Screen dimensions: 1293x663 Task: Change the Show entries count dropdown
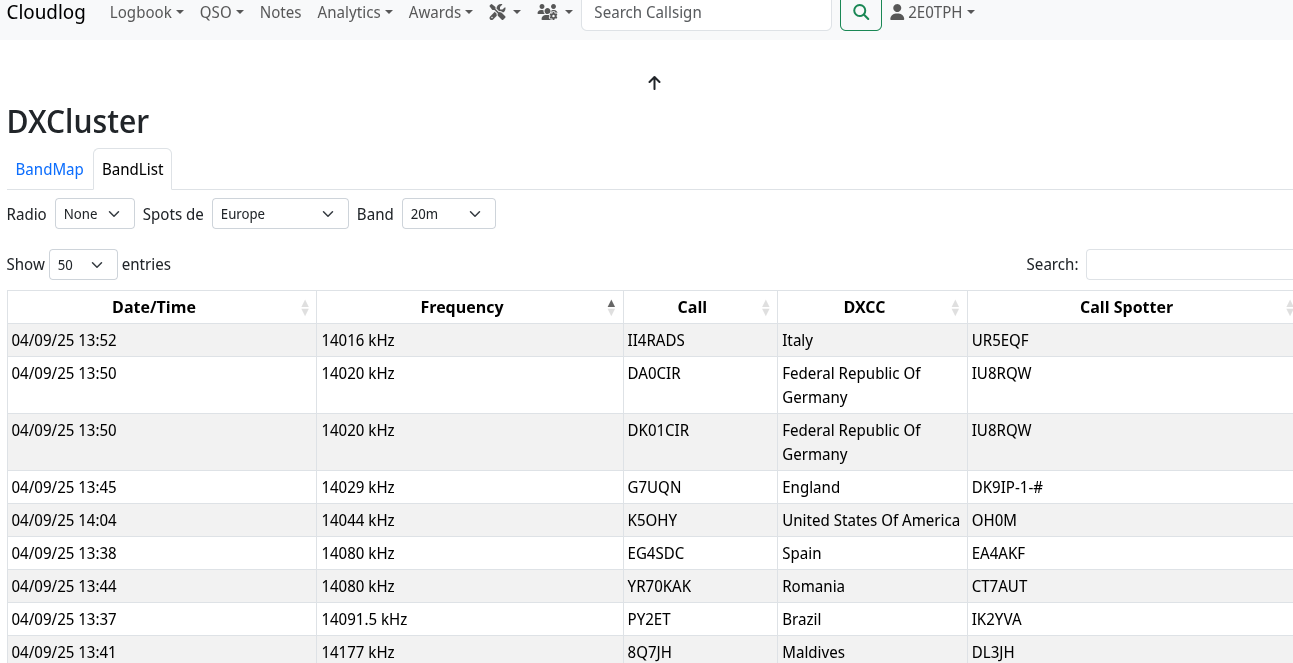pyautogui.click(x=82, y=265)
